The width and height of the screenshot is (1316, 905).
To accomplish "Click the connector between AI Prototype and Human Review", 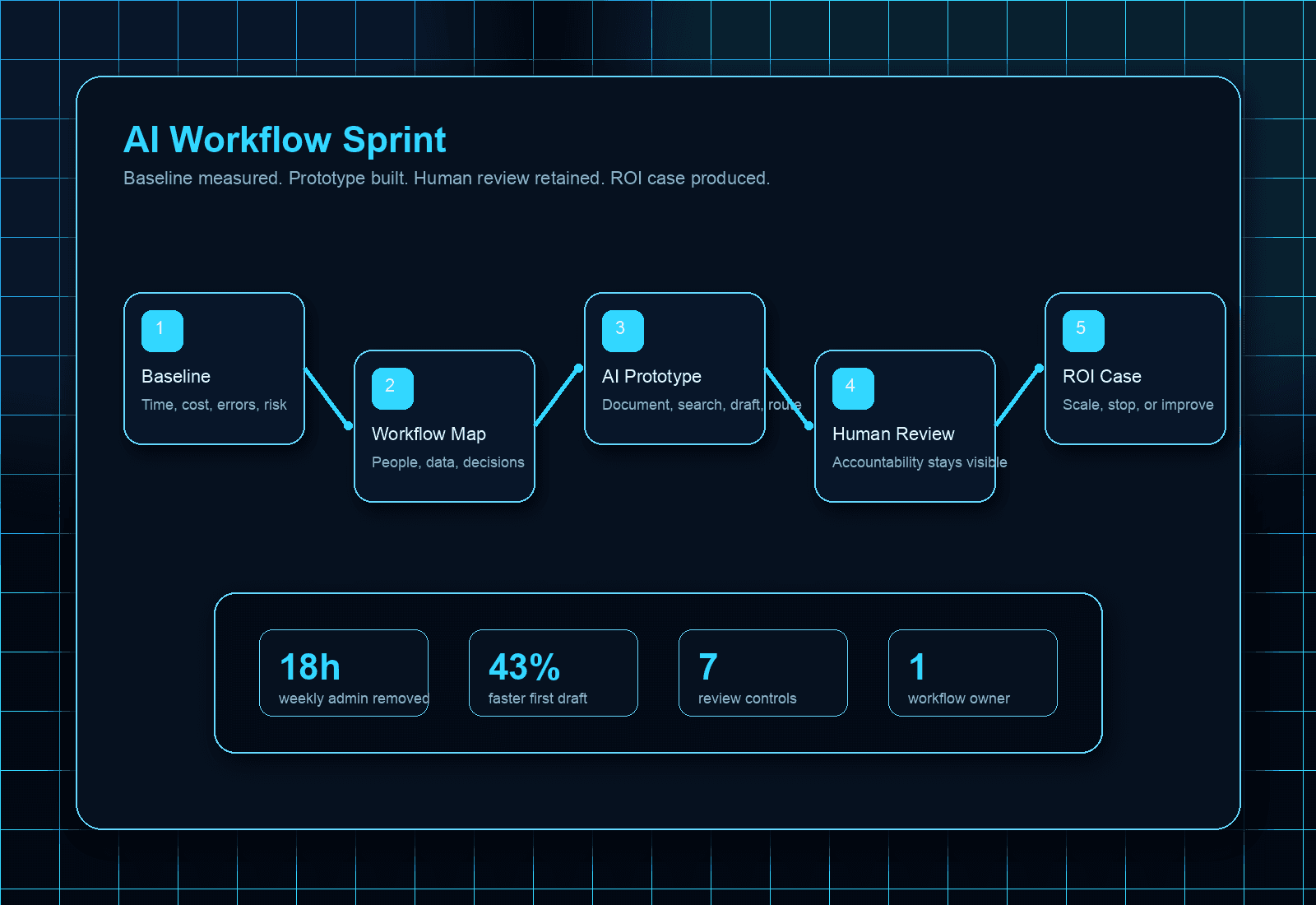I will point(789,397).
